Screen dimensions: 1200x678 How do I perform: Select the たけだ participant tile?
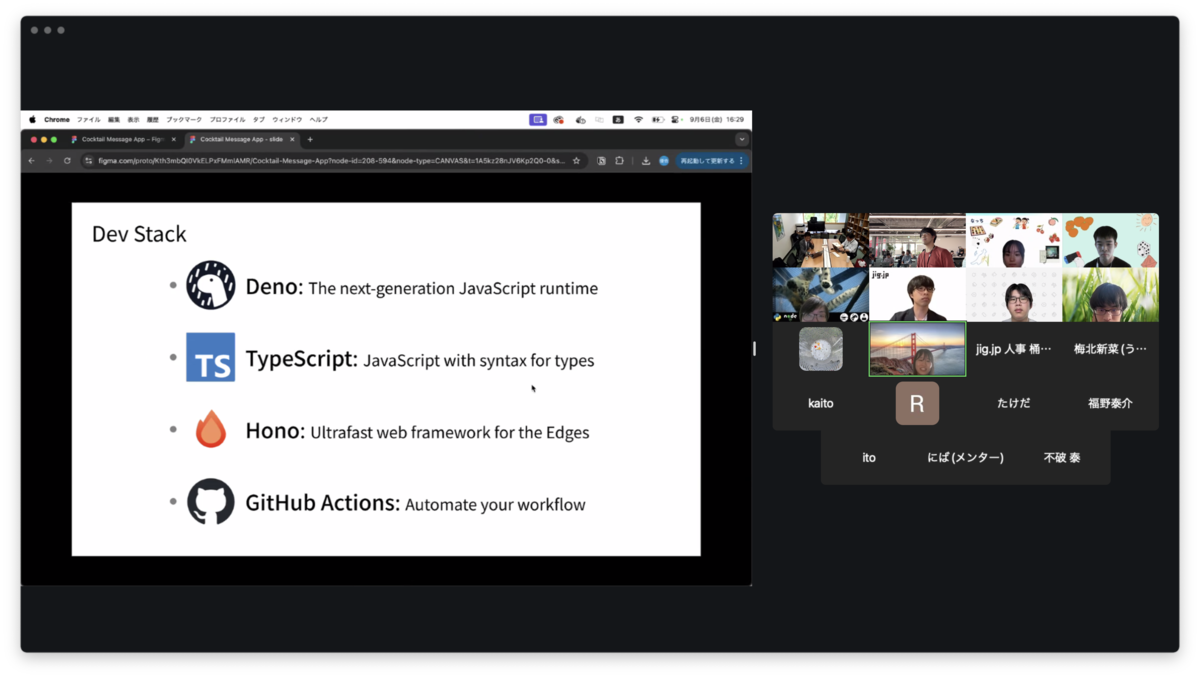[1013, 403]
